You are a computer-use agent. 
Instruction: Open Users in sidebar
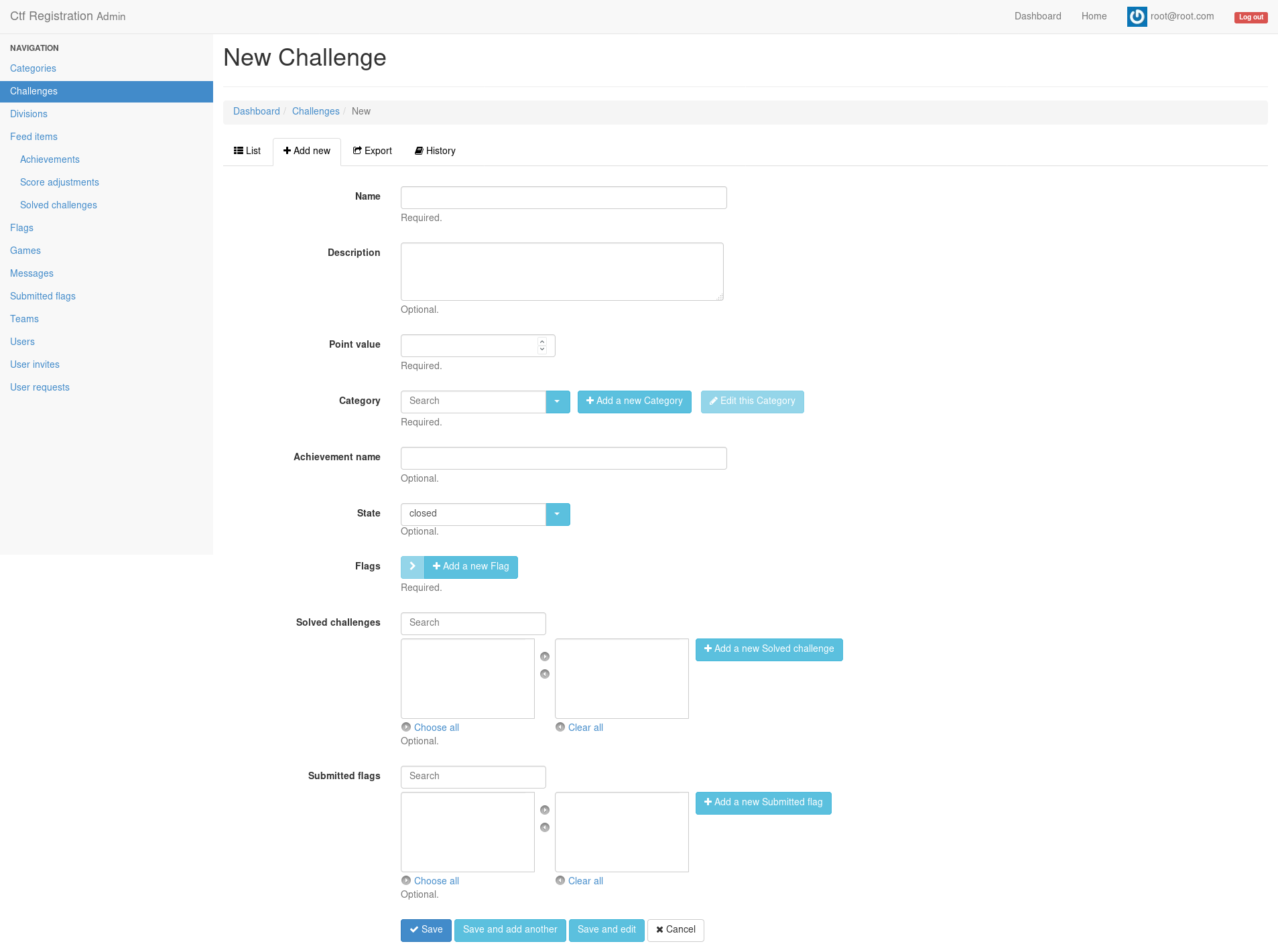click(x=107, y=342)
